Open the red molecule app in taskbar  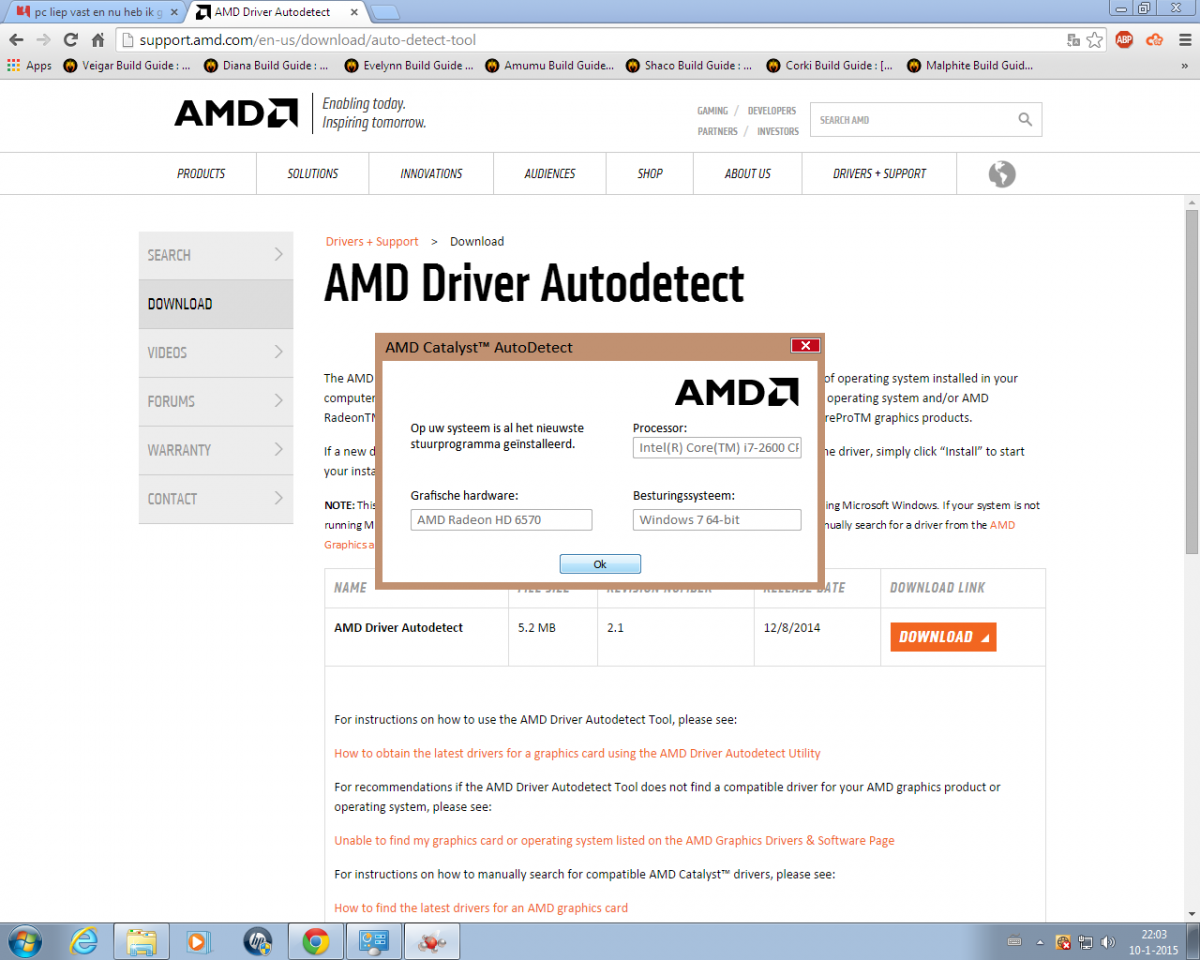[432, 941]
